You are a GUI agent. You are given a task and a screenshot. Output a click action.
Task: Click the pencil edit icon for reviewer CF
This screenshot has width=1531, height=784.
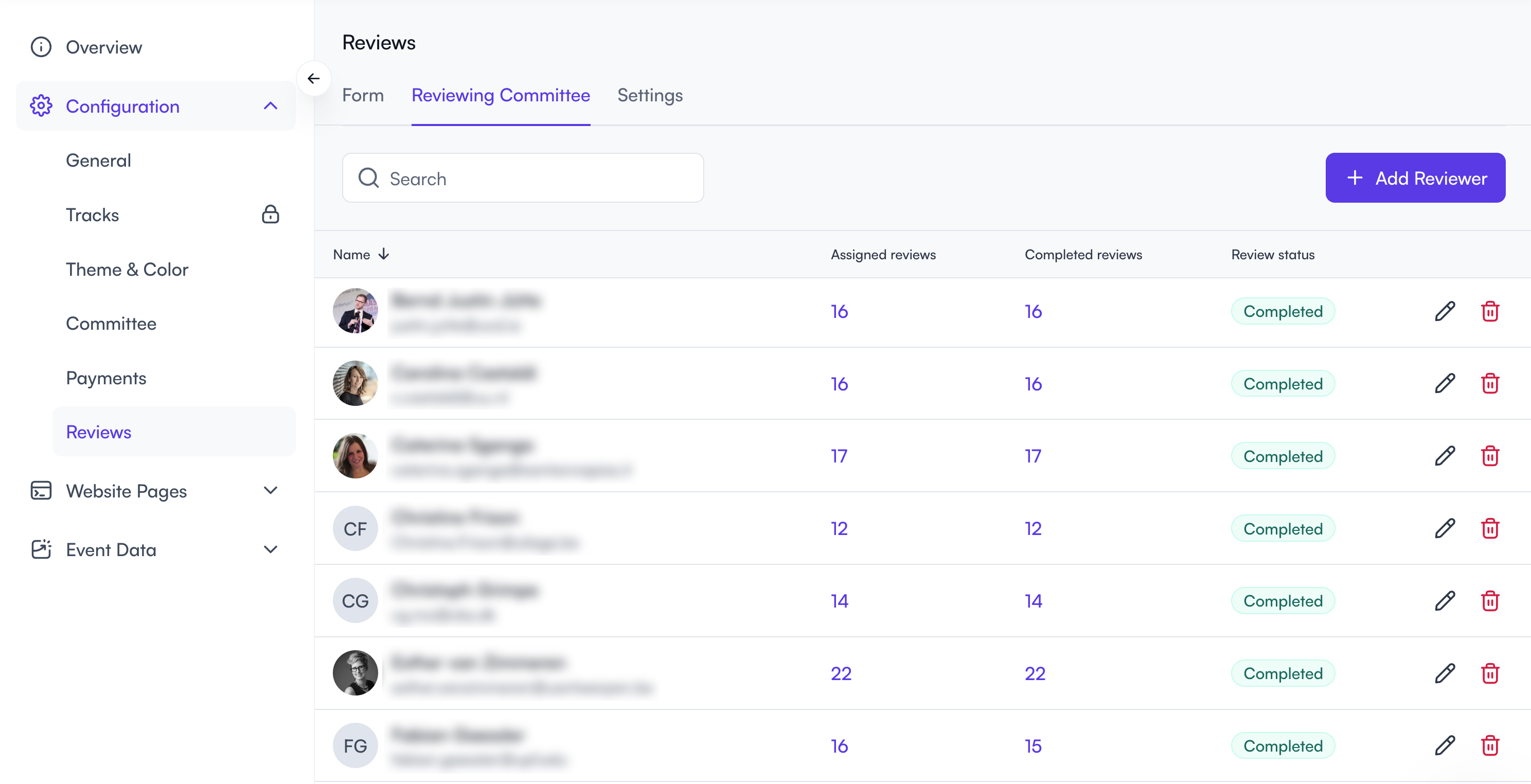(x=1444, y=528)
